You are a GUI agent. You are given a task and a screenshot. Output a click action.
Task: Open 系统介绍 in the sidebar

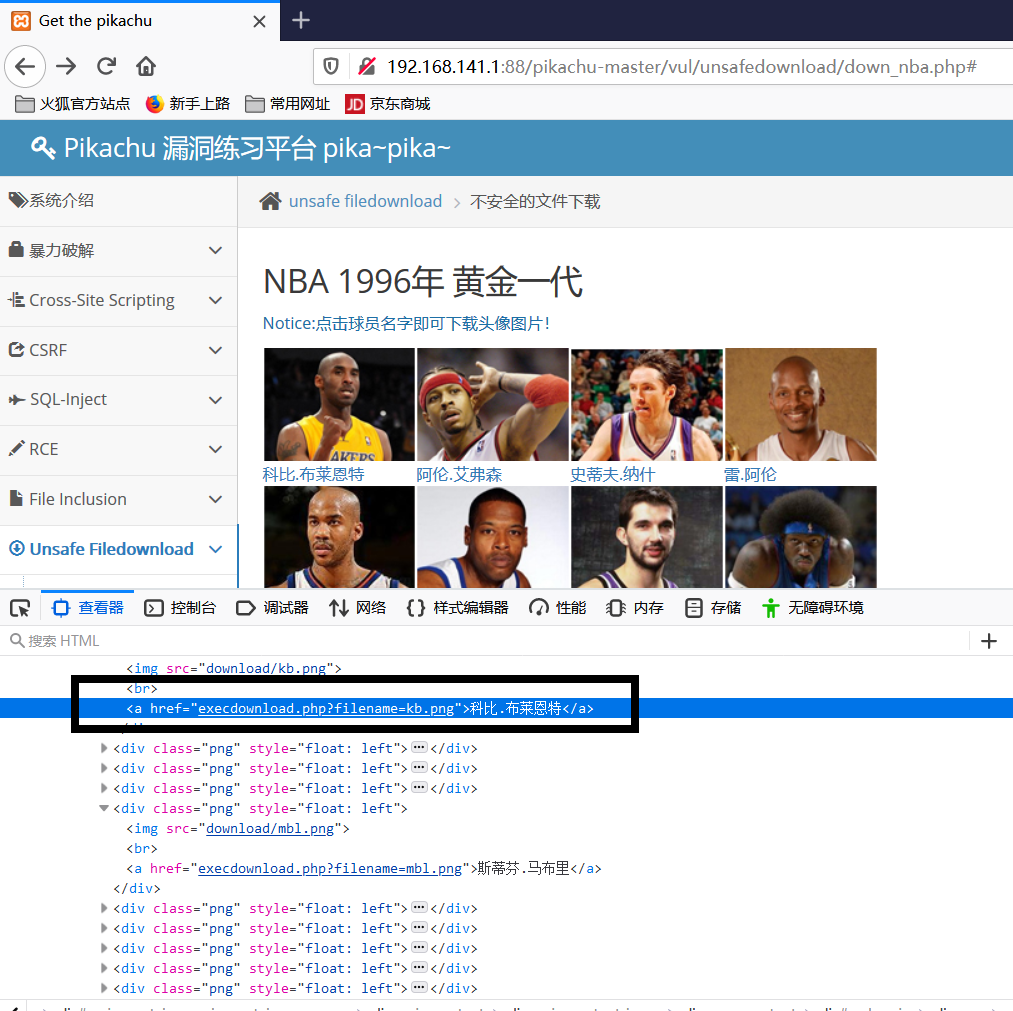point(118,201)
